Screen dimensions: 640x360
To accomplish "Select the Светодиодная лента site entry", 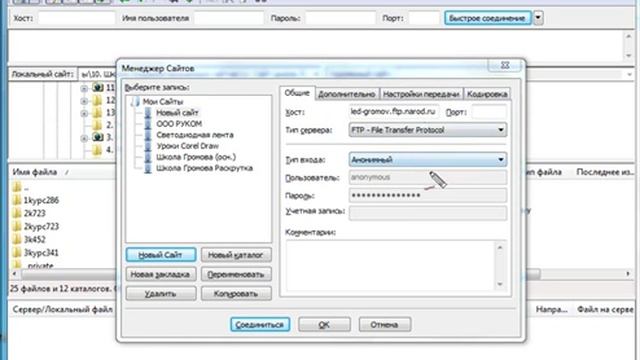I will pyautogui.click(x=195, y=135).
